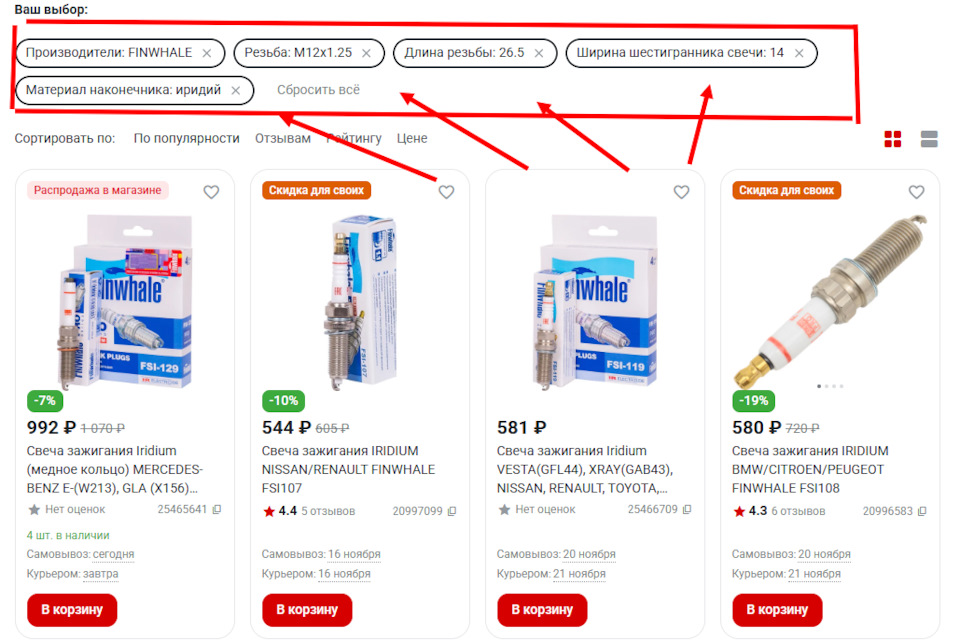Sort by По популярности
Viewport: 960px width, 641px height.
click(x=187, y=138)
